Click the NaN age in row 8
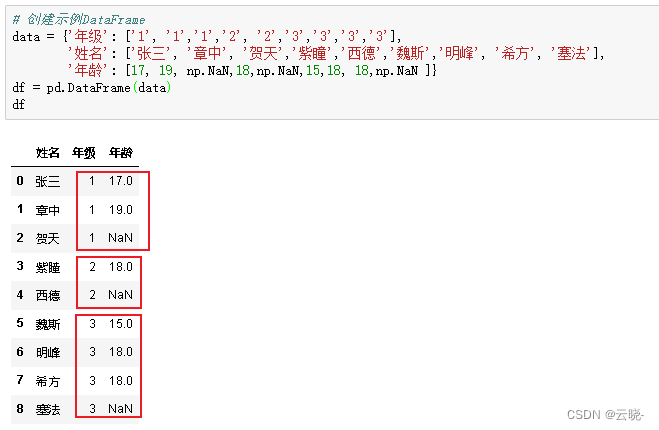Screen dimensions: 659x430 [121, 409]
